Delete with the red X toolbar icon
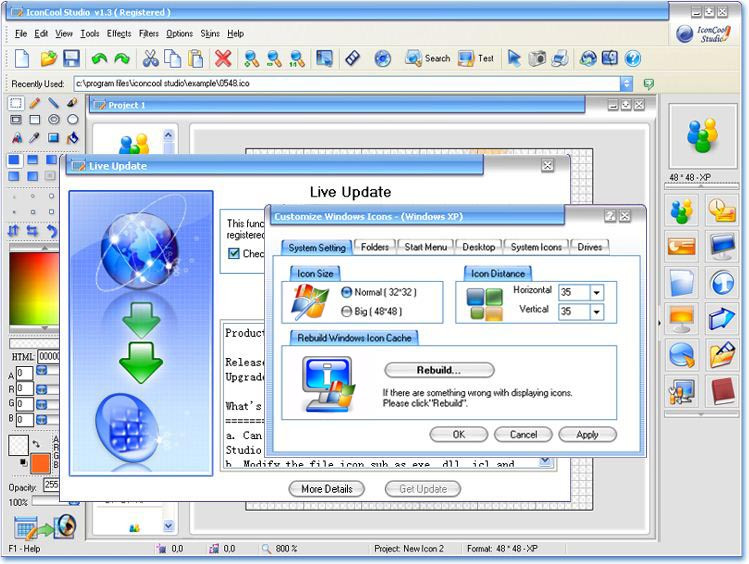Screen dimensions: 749x564 coord(223,59)
